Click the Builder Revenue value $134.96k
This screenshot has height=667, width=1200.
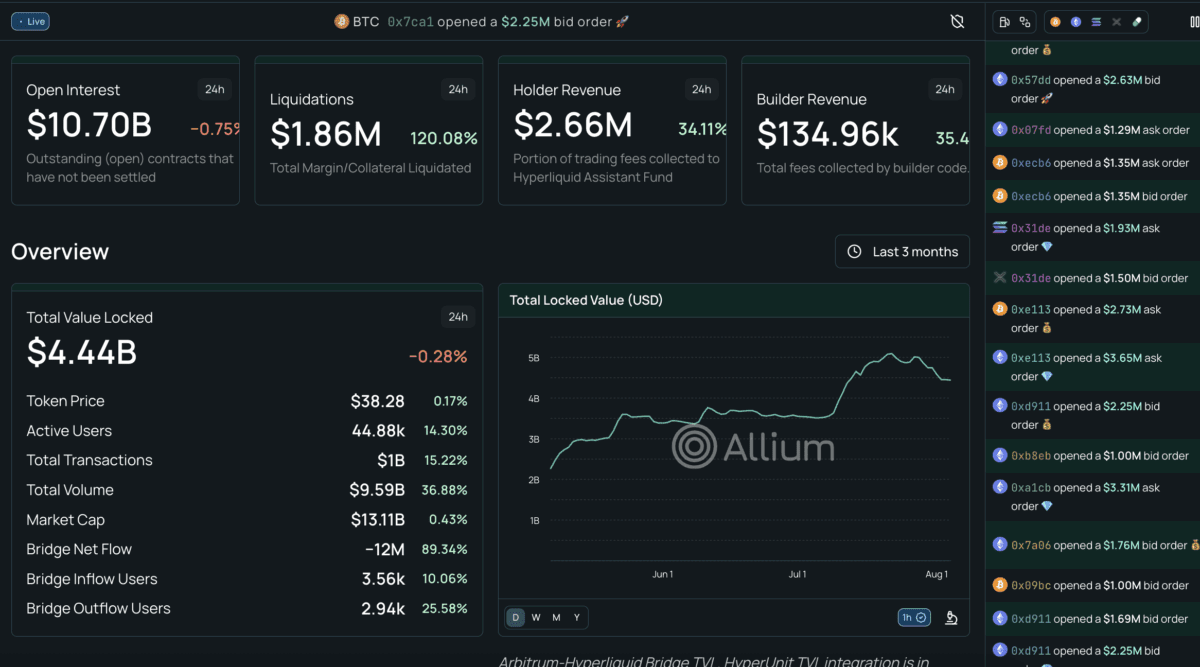(x=828, y=134)
